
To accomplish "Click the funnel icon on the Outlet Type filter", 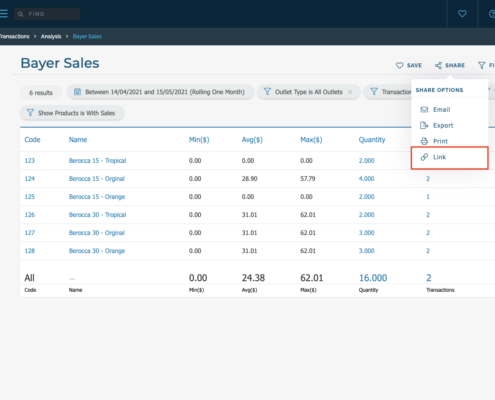I will [267, 92].
